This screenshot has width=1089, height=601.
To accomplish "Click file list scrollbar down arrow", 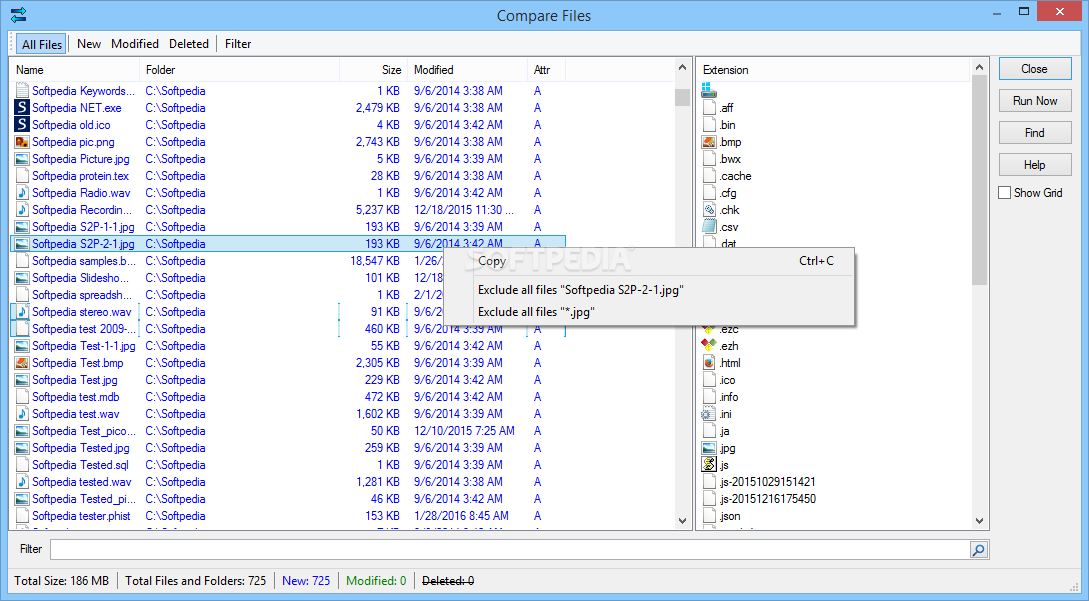I will [682, 520].
